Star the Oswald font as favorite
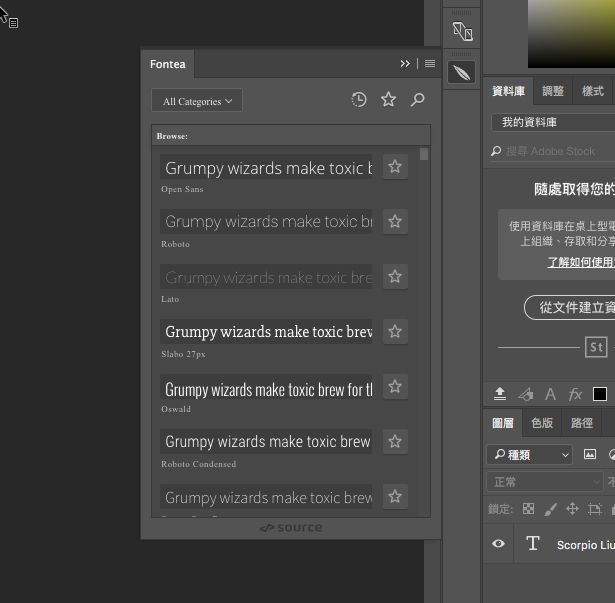 395,387
